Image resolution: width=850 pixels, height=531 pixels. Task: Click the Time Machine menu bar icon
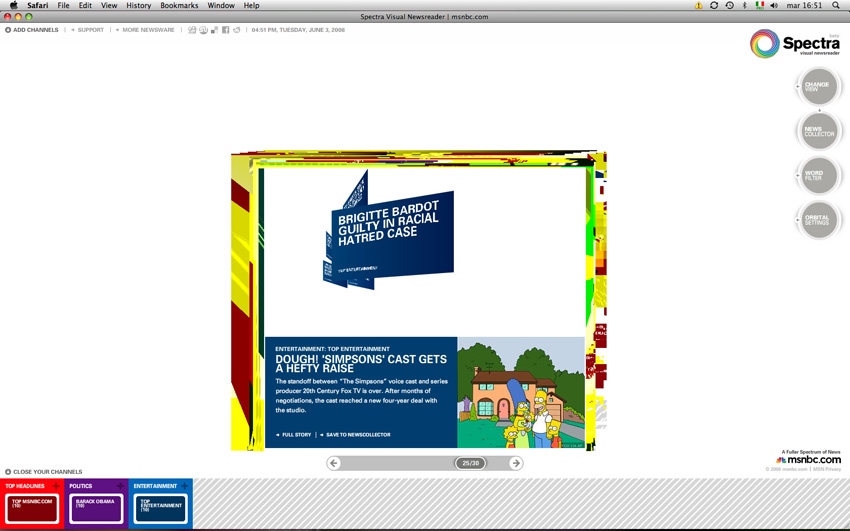[730, 5]
